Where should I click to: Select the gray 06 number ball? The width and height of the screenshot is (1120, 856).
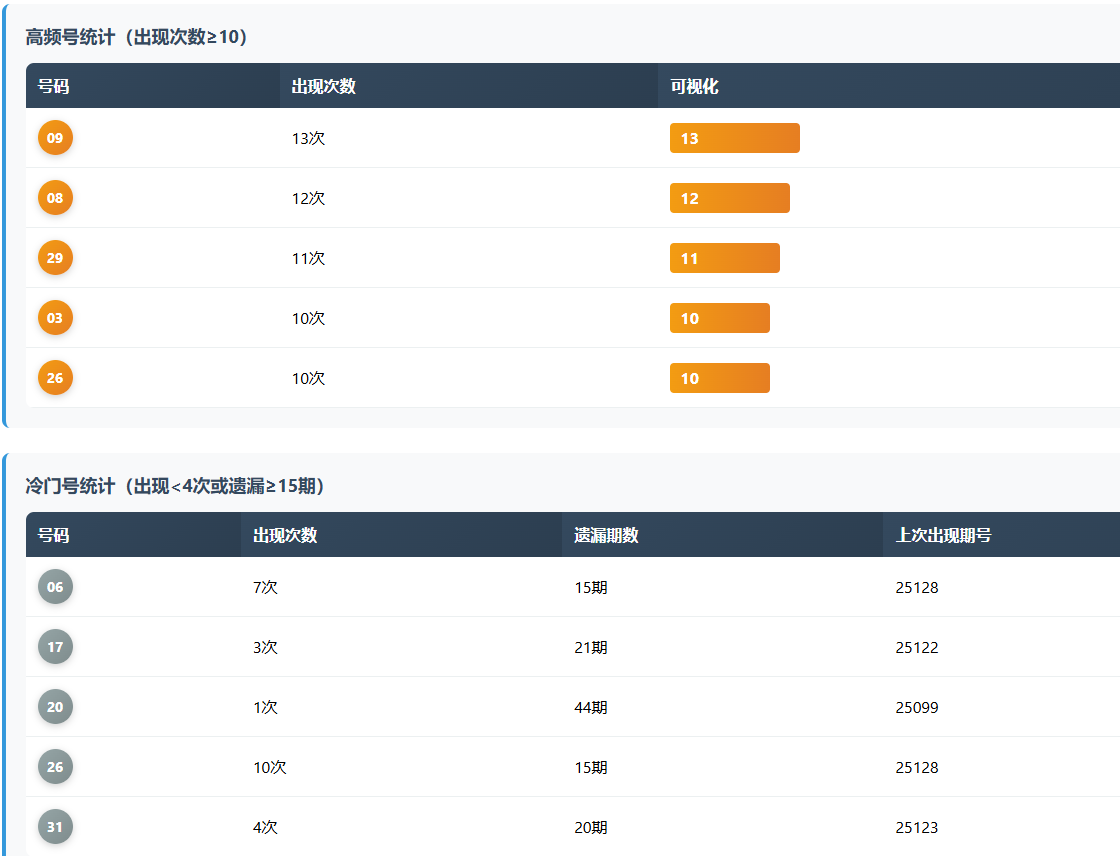pos(55,587)
